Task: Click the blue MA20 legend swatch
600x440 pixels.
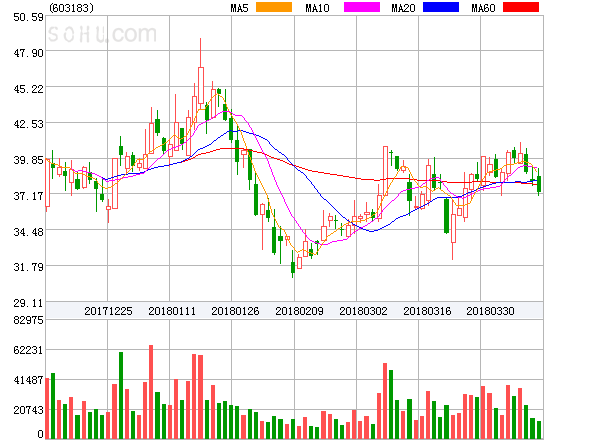Action: pos(441,7)
